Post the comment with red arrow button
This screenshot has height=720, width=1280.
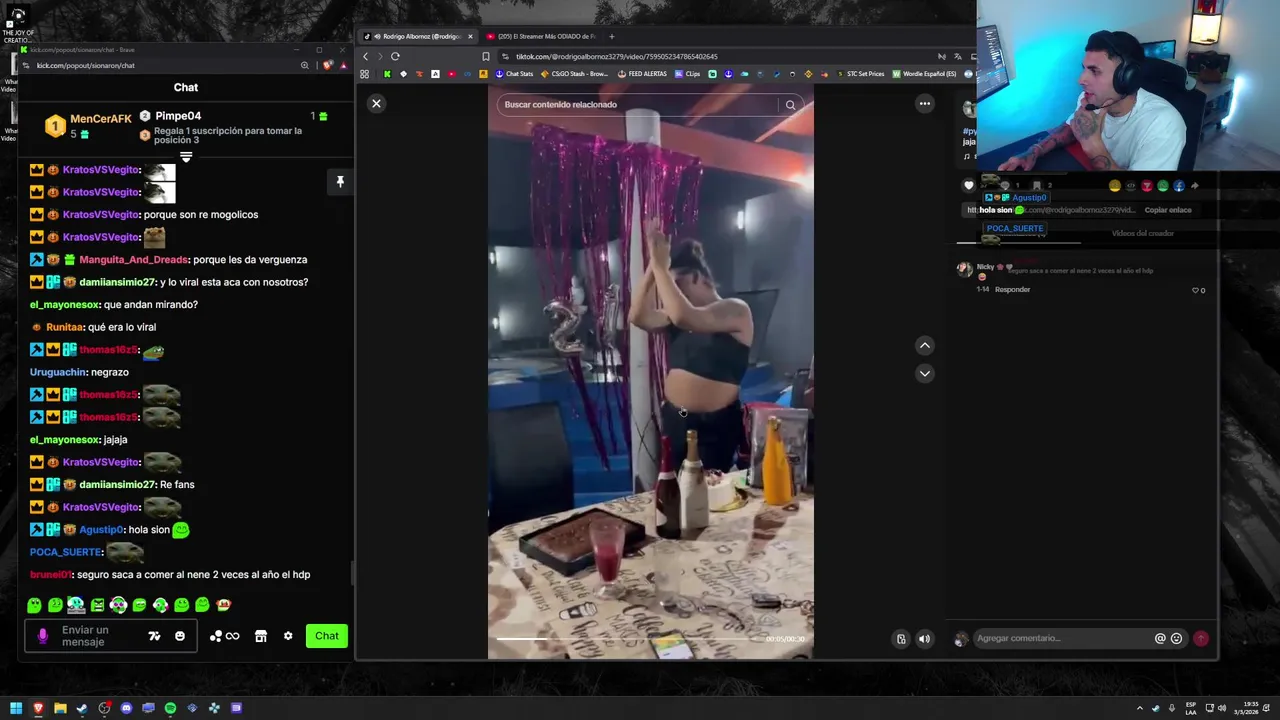click(x=1201, y=638)
